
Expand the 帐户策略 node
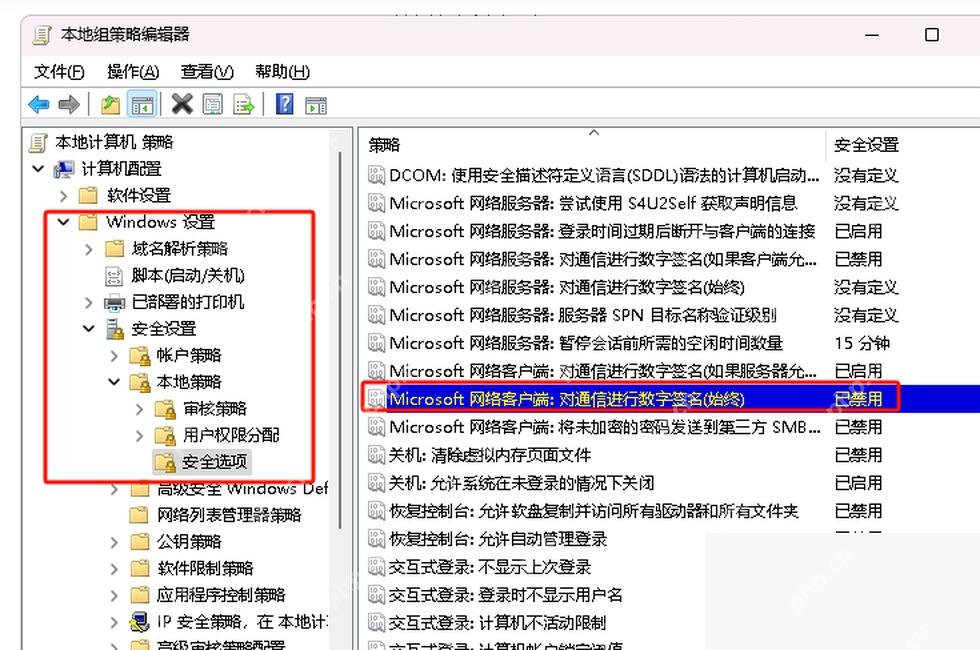[x=114, y=356]
